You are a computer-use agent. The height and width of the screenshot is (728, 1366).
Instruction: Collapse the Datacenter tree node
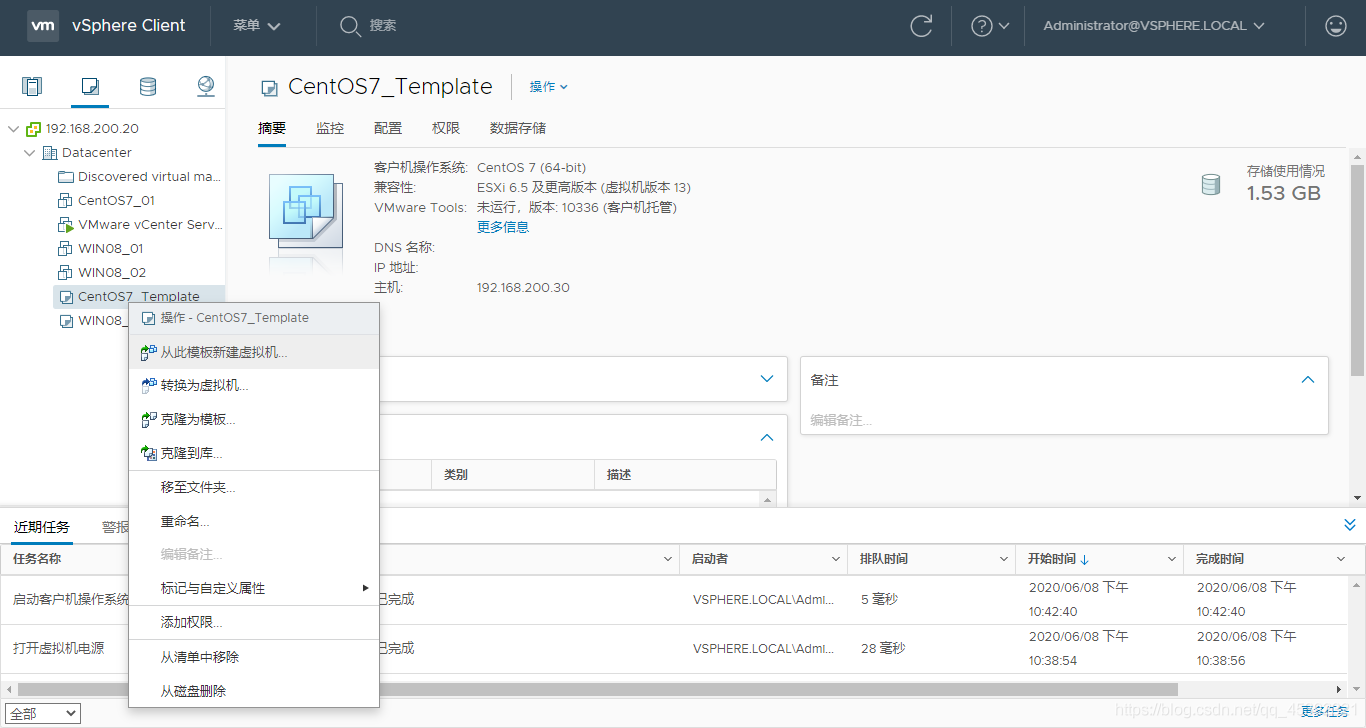(x=30, y=153)
